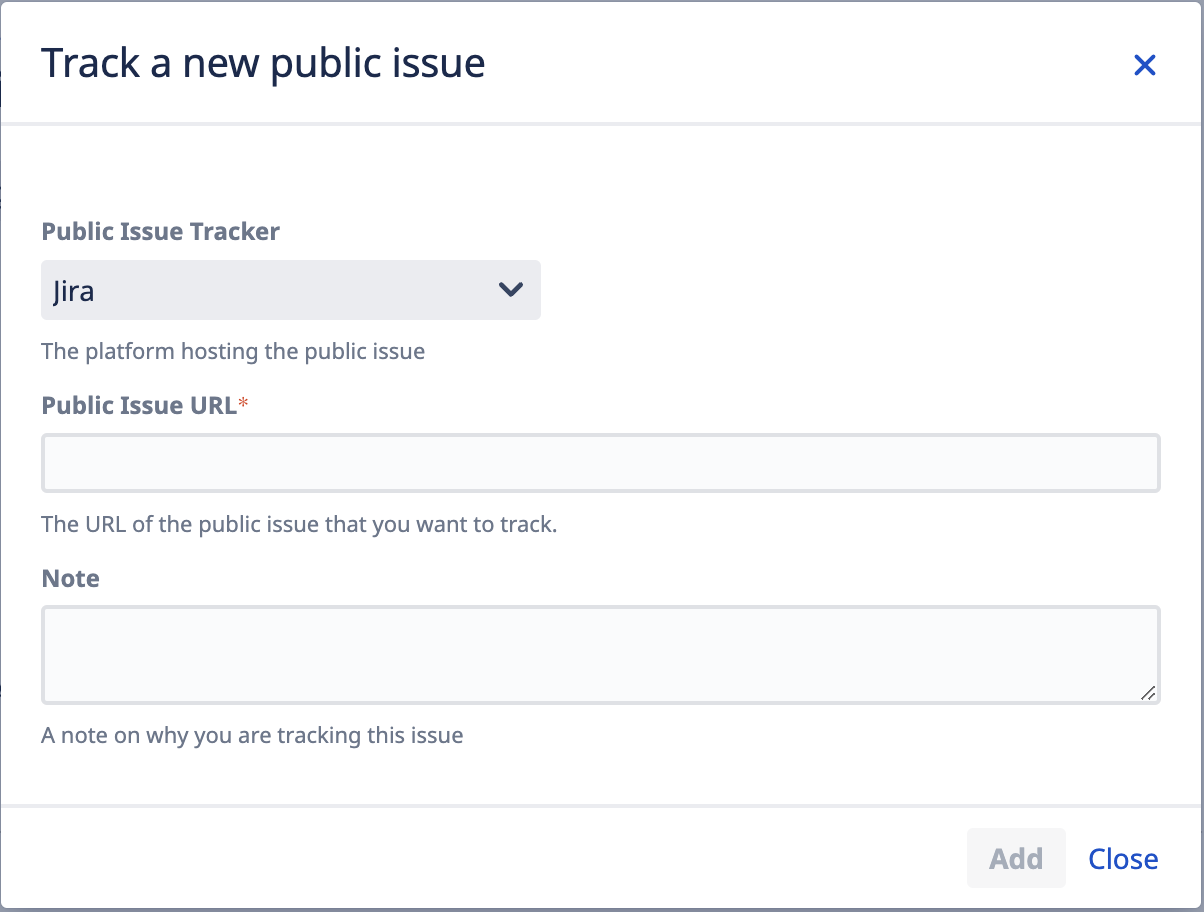1204x912 pixels.
Task: Click the helper text about the hosting platform
Action: click(x=232, y=351)
